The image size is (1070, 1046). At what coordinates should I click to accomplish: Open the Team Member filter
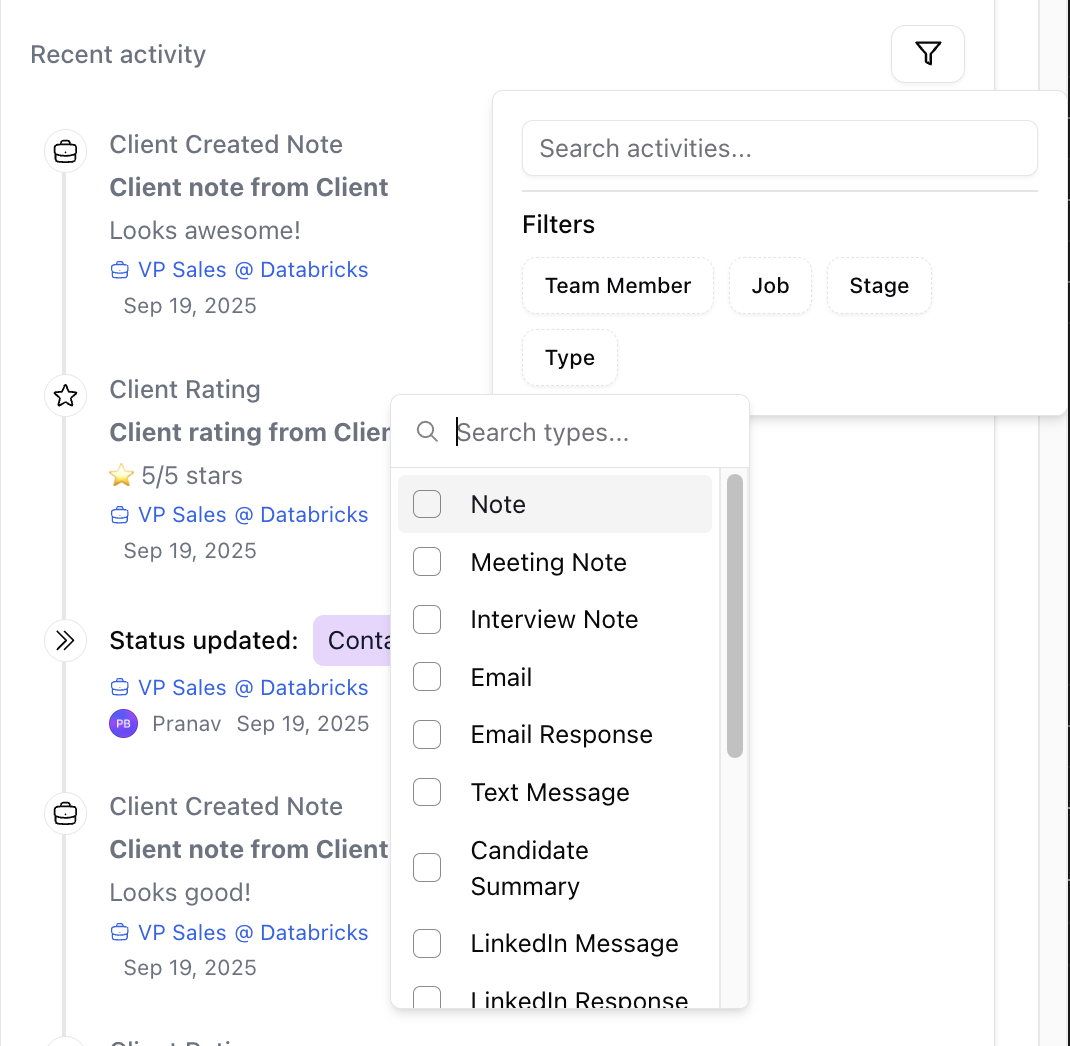[x=618, y=285]
